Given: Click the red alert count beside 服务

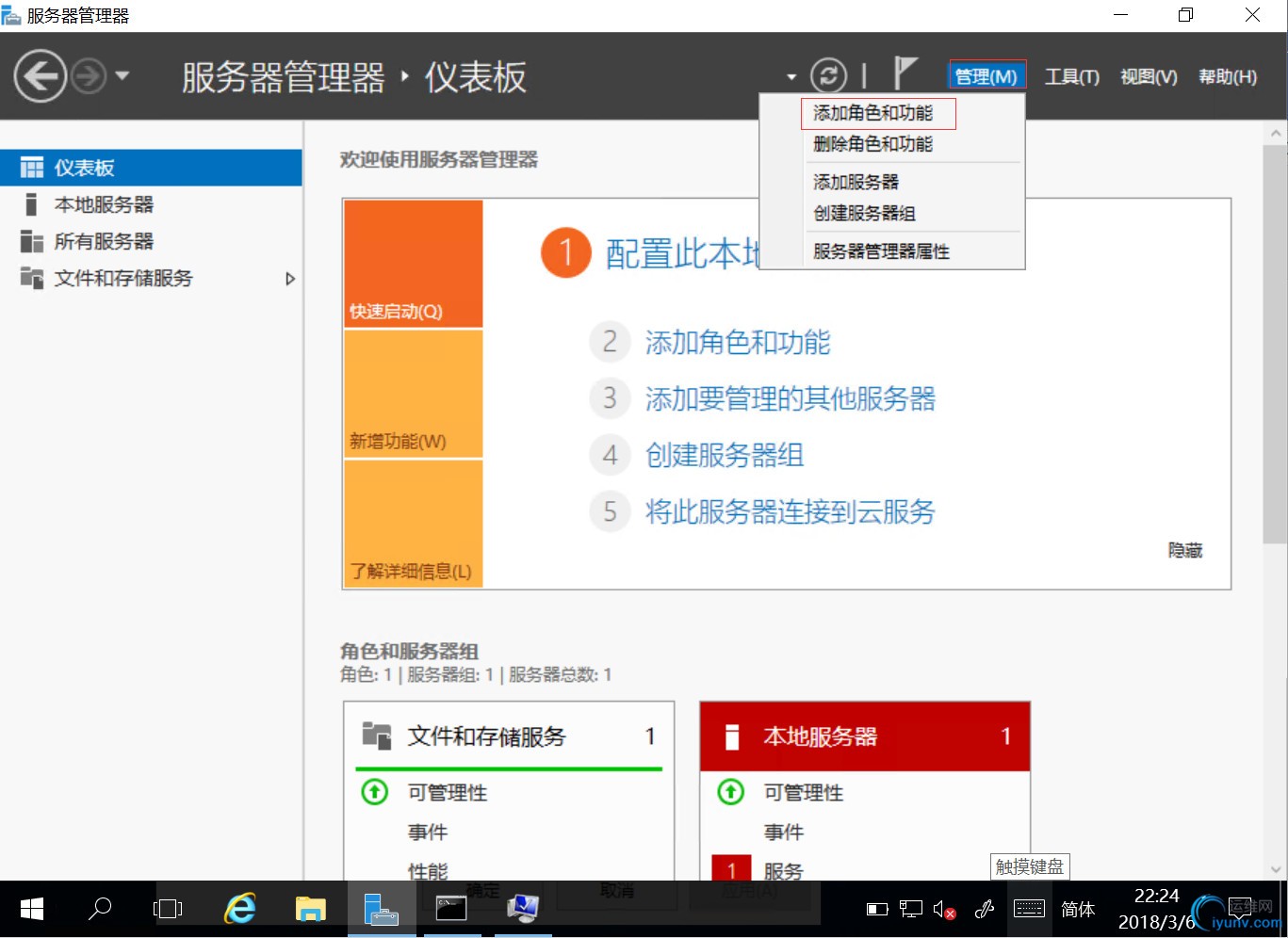Looking at the screenshot, I should point(731,868).
